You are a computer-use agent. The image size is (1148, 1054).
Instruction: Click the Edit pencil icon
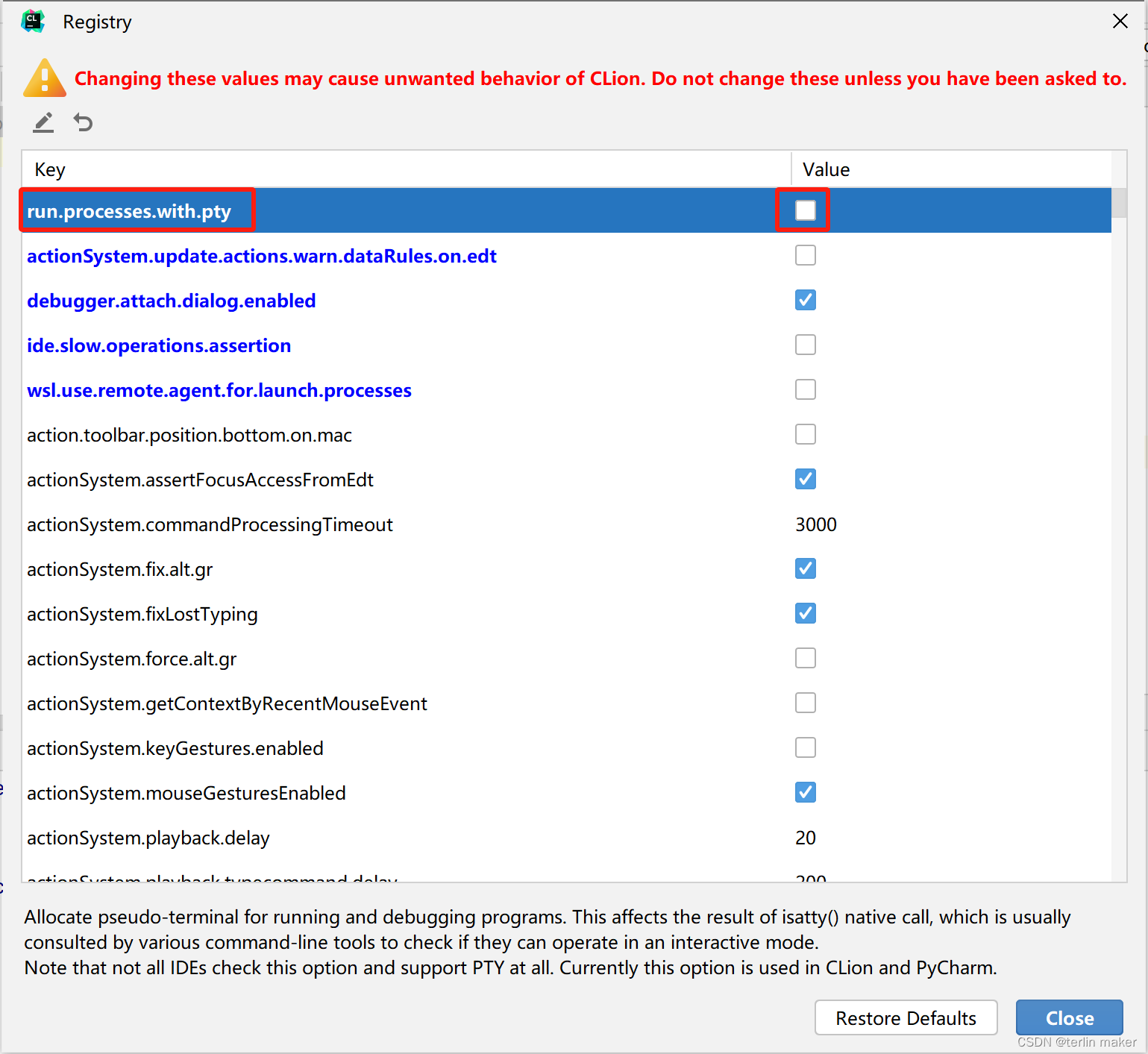click(43, 122)
